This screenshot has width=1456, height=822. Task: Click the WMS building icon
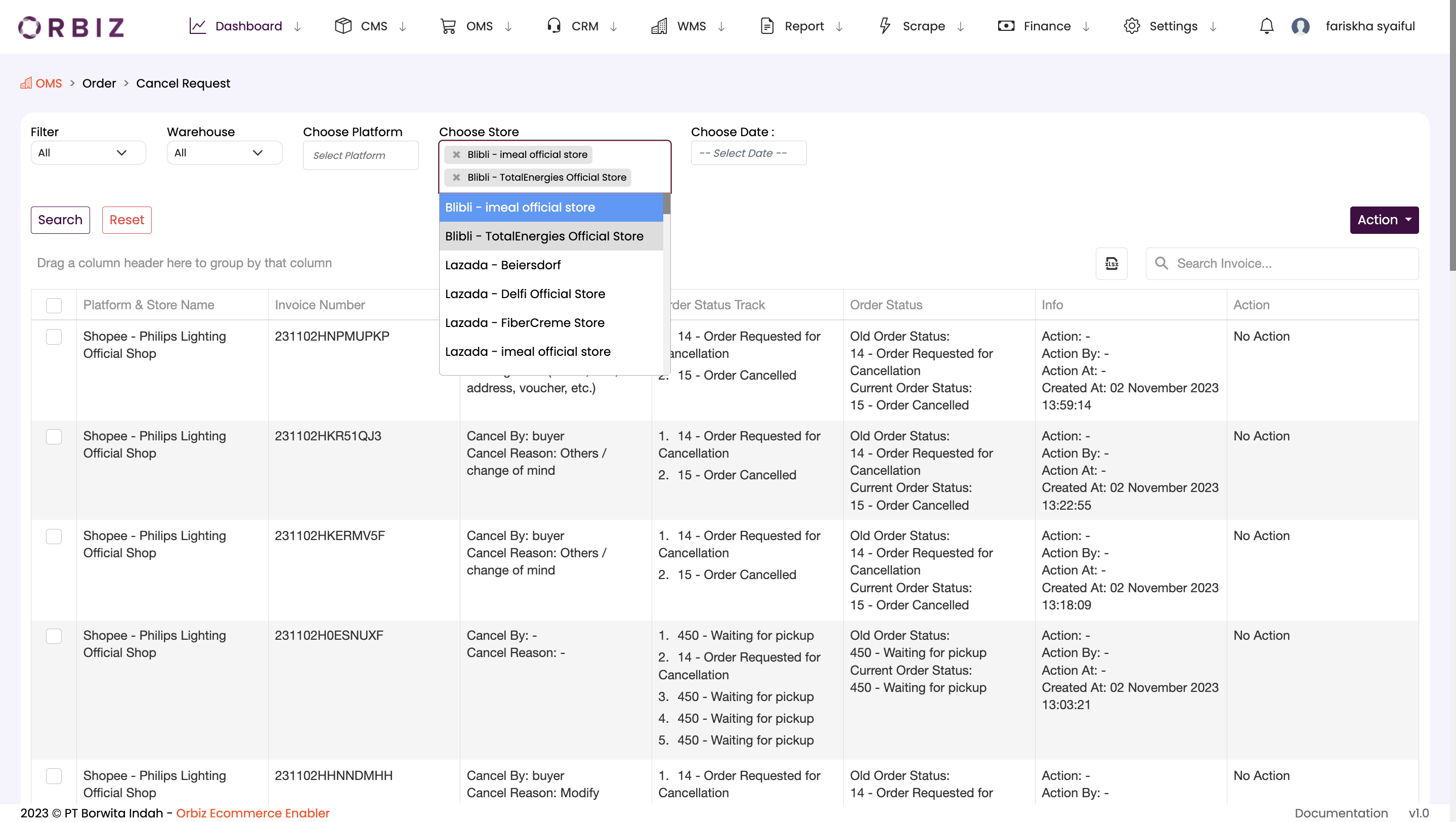pyautogui.click(x=659, y=26)
